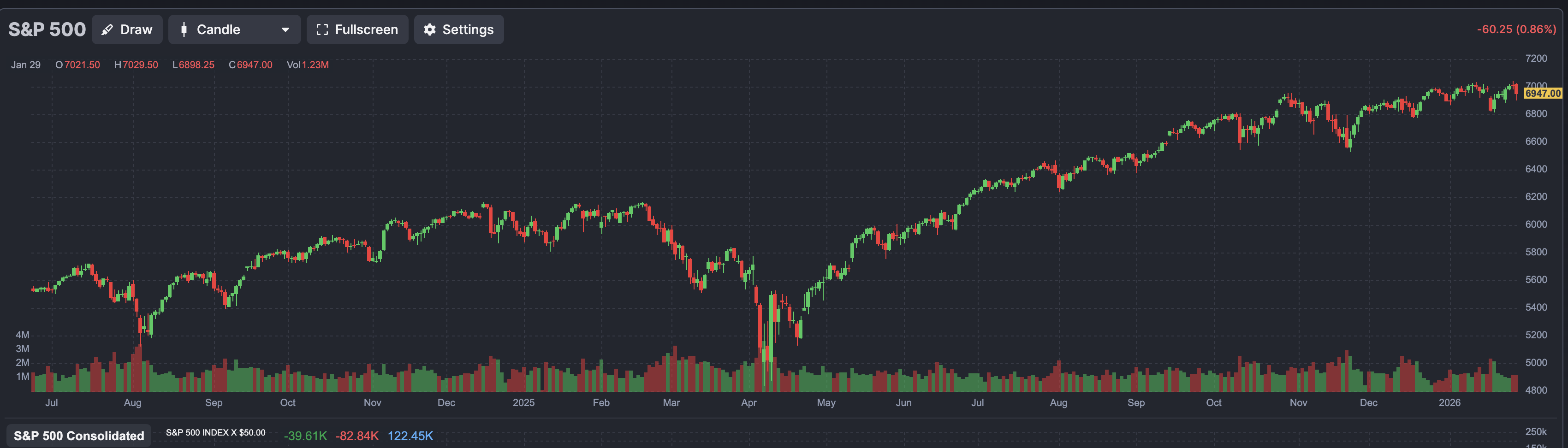Image resolution: width=1568 pixels, height=448 pixels.
Task: Click the yellow 6947.00 price label
Action: pos(1543,93)
